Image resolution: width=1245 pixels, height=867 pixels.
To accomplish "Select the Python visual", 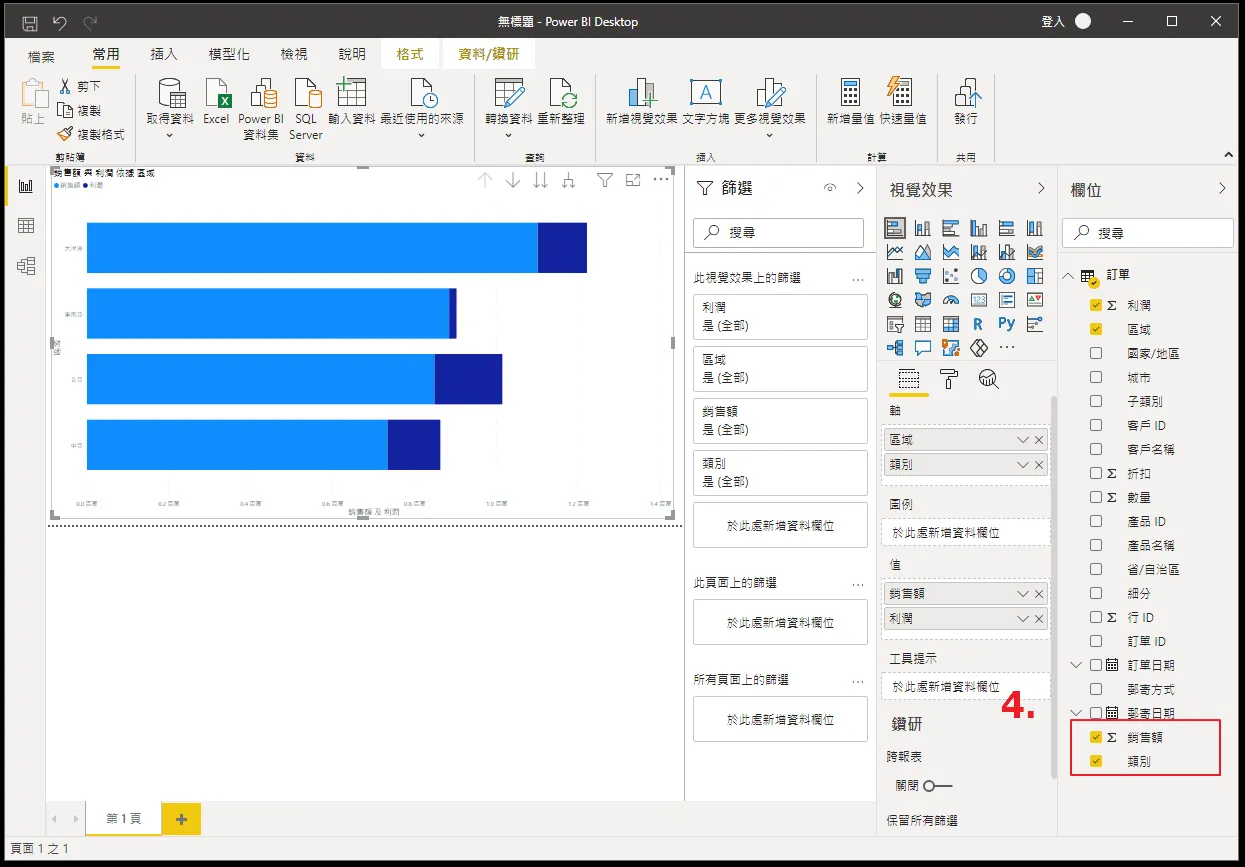I will tap(1007, 324).
